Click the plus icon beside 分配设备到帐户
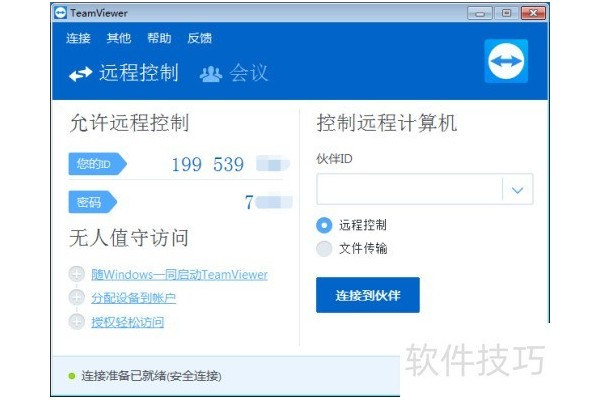The height and width of the screenshot is (400, 600). click(x=77, y=297)
